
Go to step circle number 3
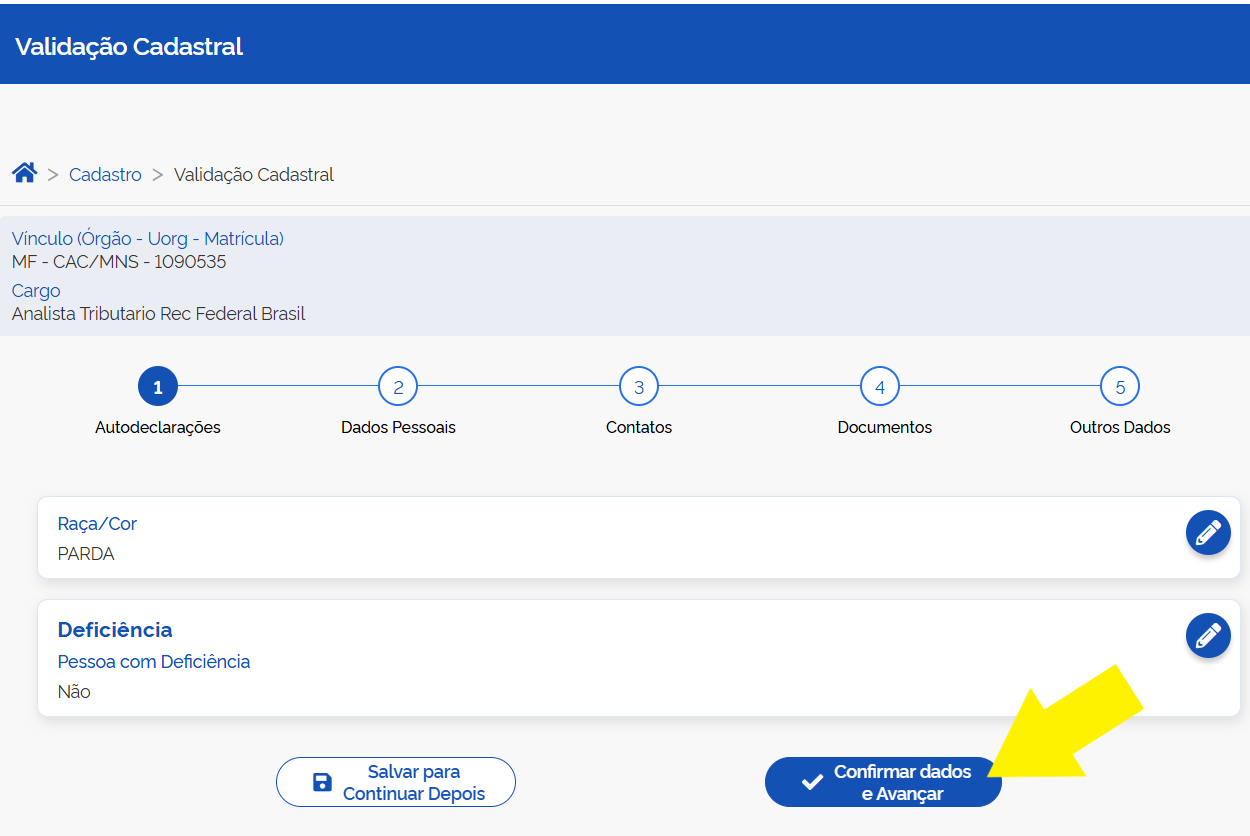tap(639, 387)
